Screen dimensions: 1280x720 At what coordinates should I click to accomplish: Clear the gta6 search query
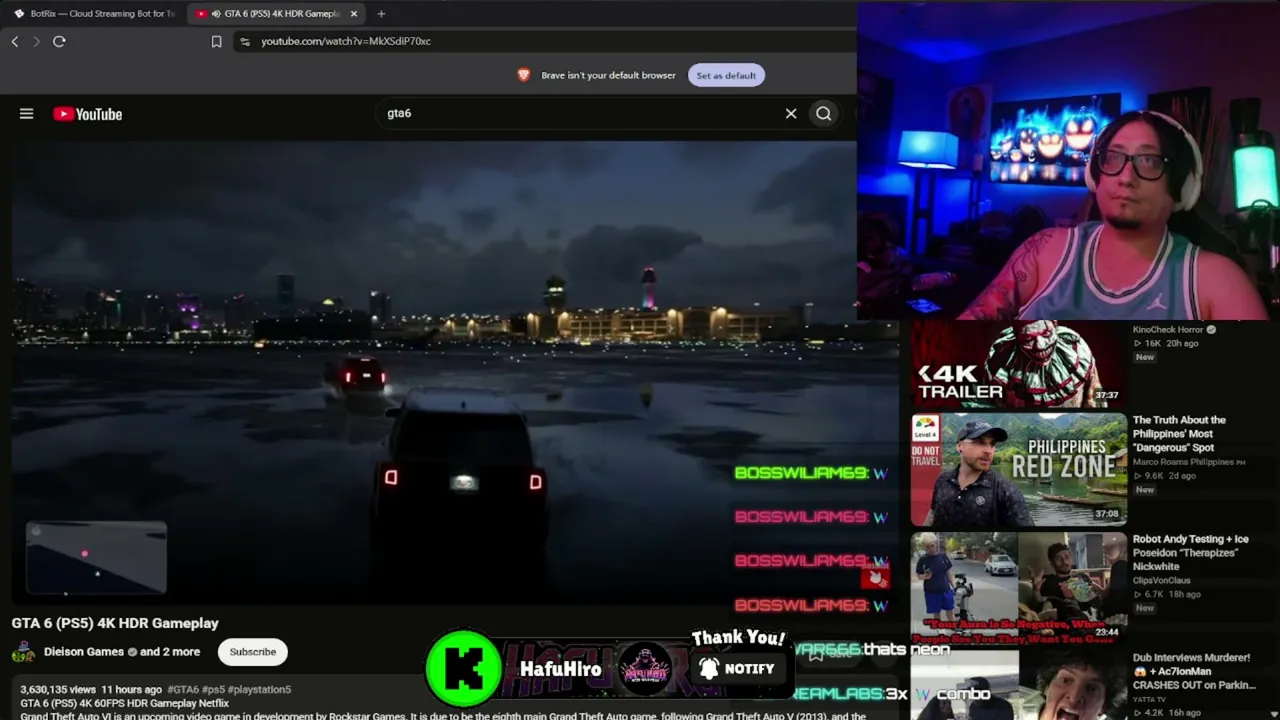coord(791,114)
